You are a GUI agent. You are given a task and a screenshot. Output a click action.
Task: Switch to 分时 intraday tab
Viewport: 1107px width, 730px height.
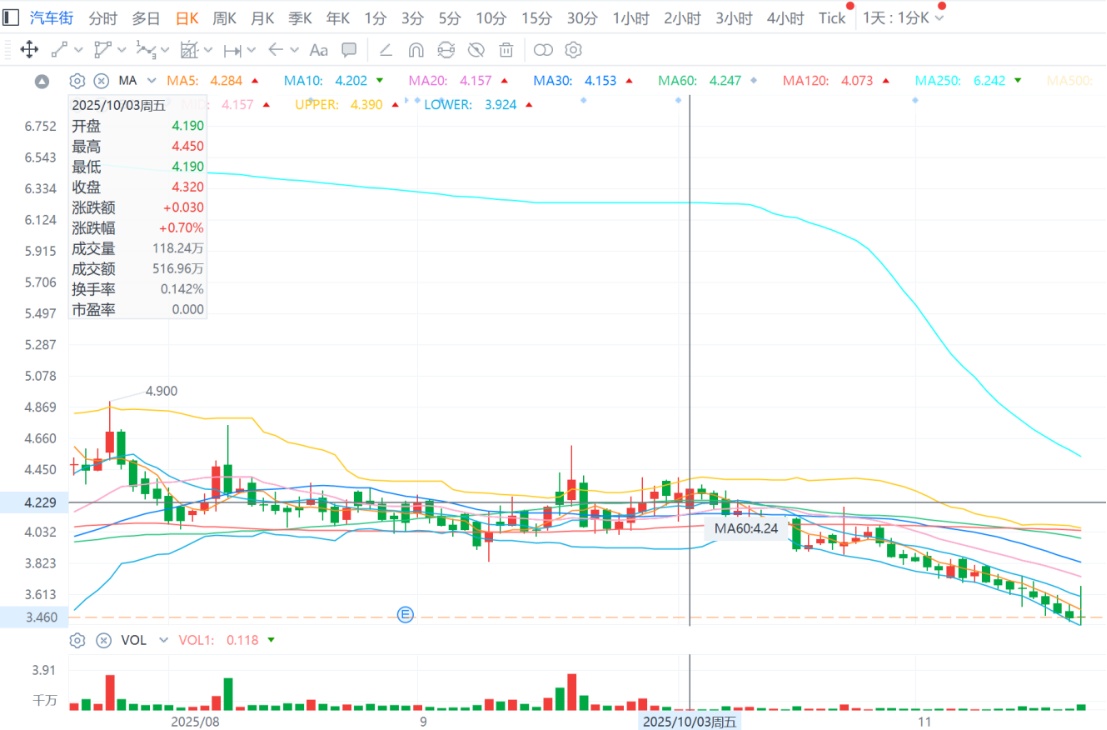click(x=103, y=18)
